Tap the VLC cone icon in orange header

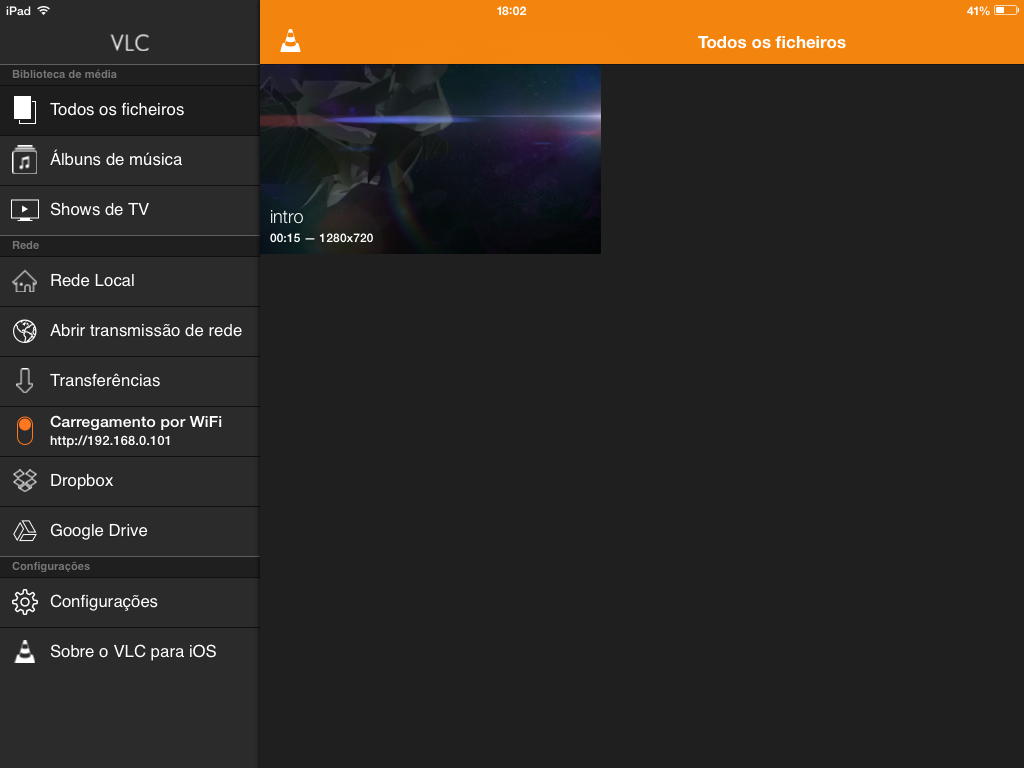click(x=290, y=41)
